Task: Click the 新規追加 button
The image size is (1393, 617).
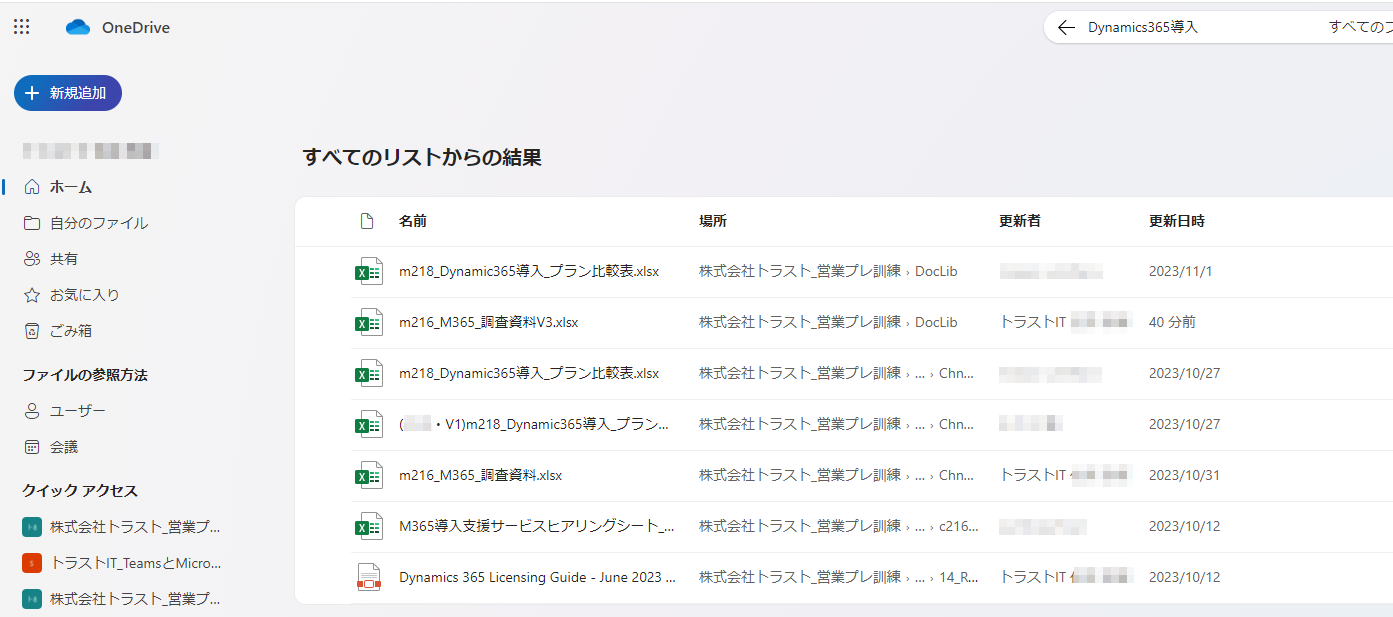Action: click(68, 93)
